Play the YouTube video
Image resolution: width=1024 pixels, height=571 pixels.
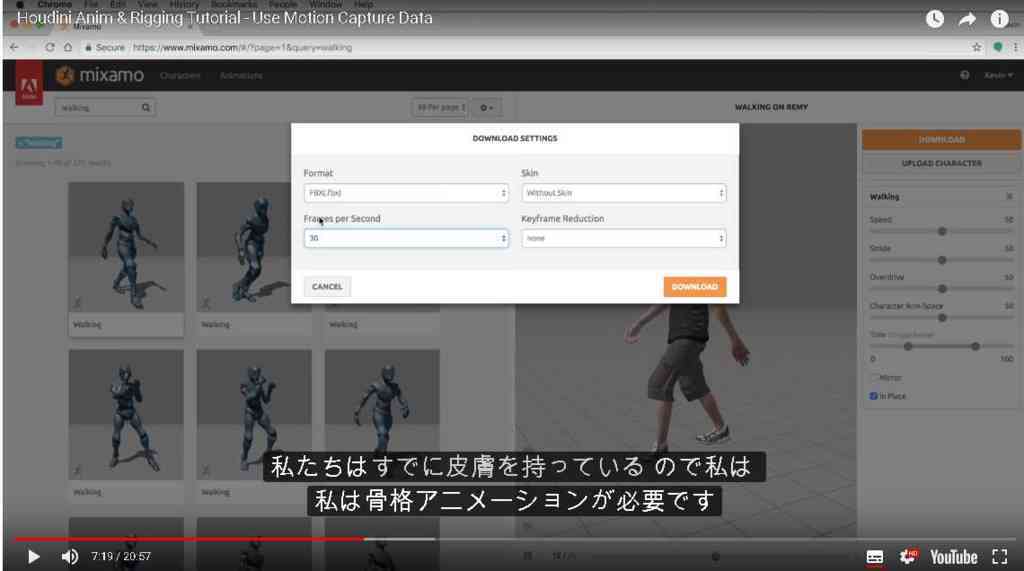33,557
